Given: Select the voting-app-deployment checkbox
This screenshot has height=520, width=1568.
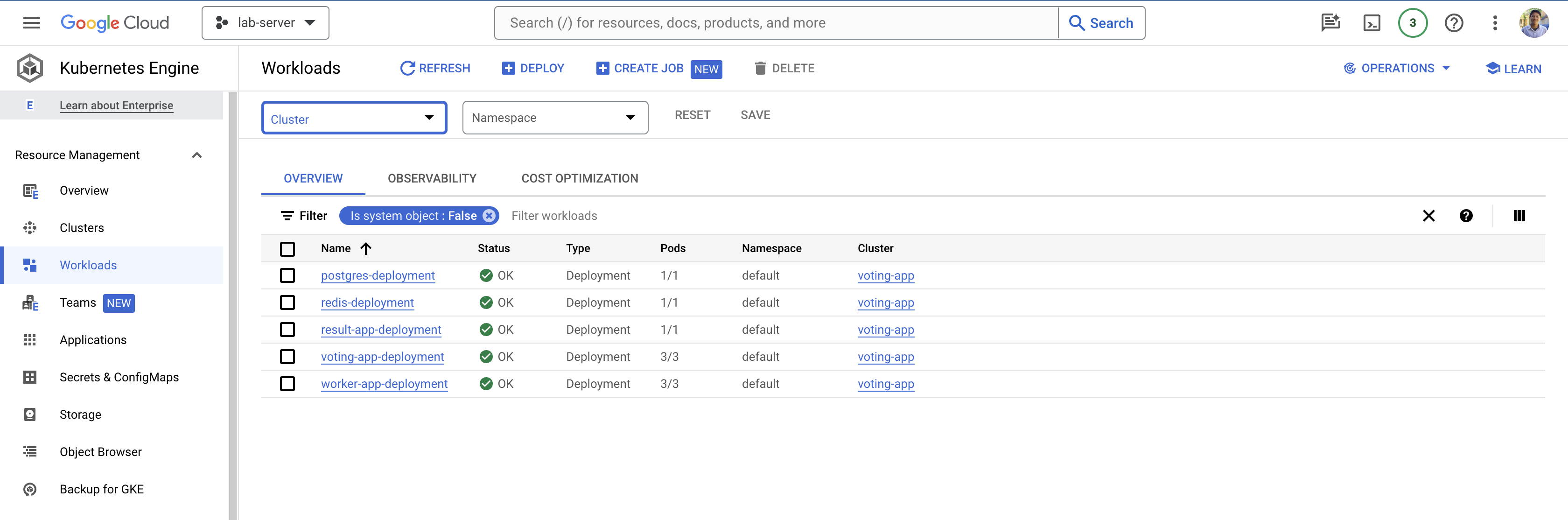Looking at the screenshot, I should [x=287, y=357].
